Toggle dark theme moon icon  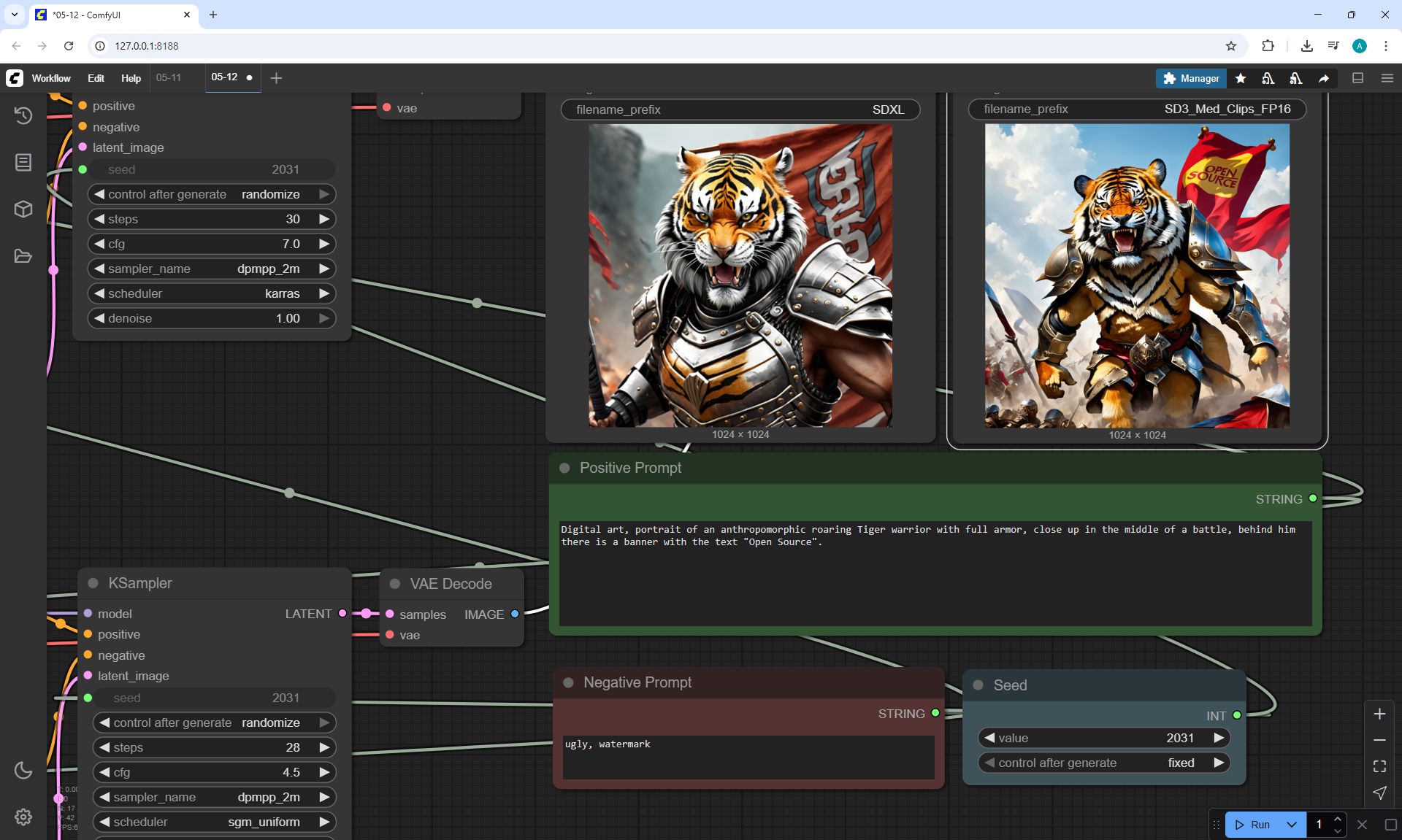[x=23, y=770]
